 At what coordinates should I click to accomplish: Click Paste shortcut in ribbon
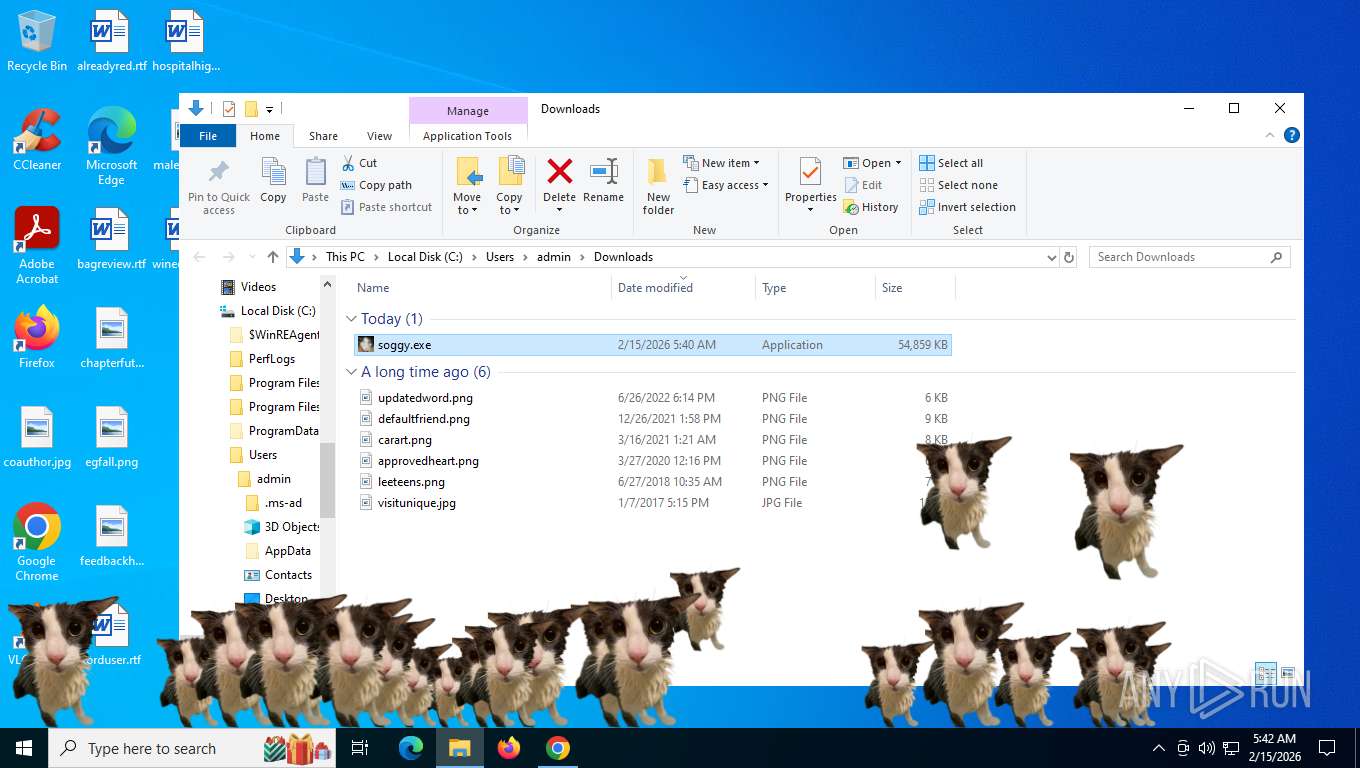386,207
